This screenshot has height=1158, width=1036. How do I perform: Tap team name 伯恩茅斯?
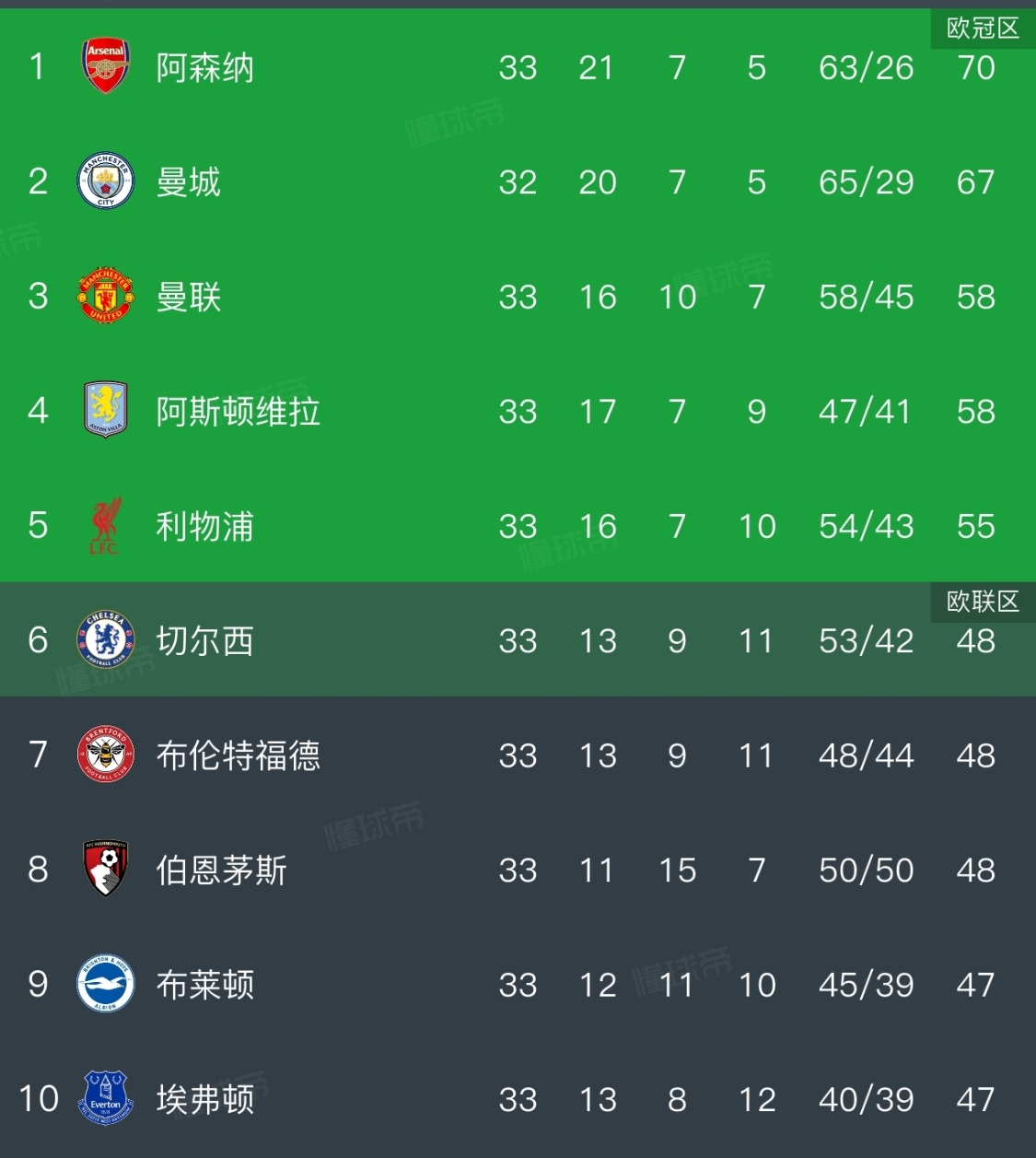tap(222, 870)
